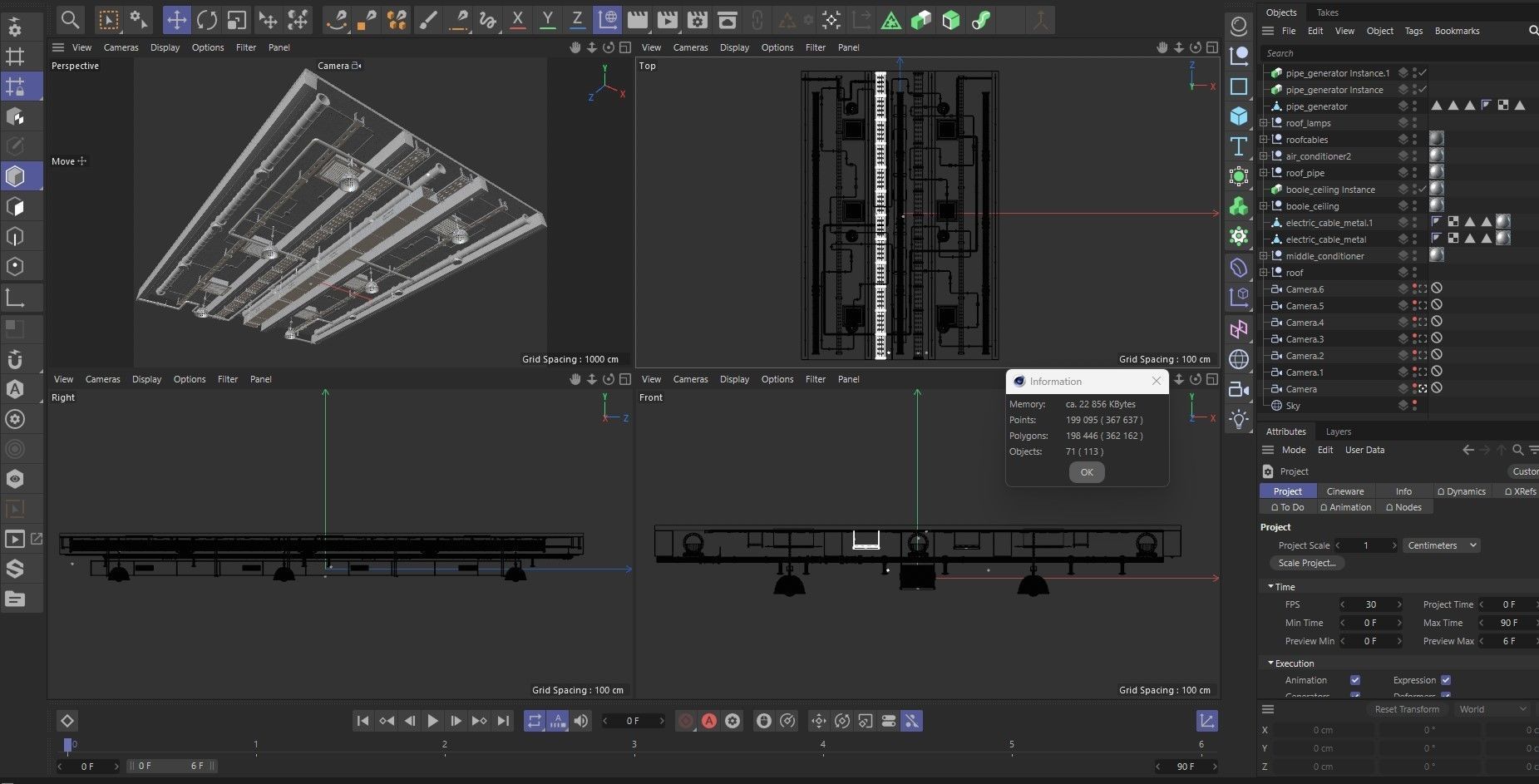Click OK in the Information dialog

point(1087,472)
